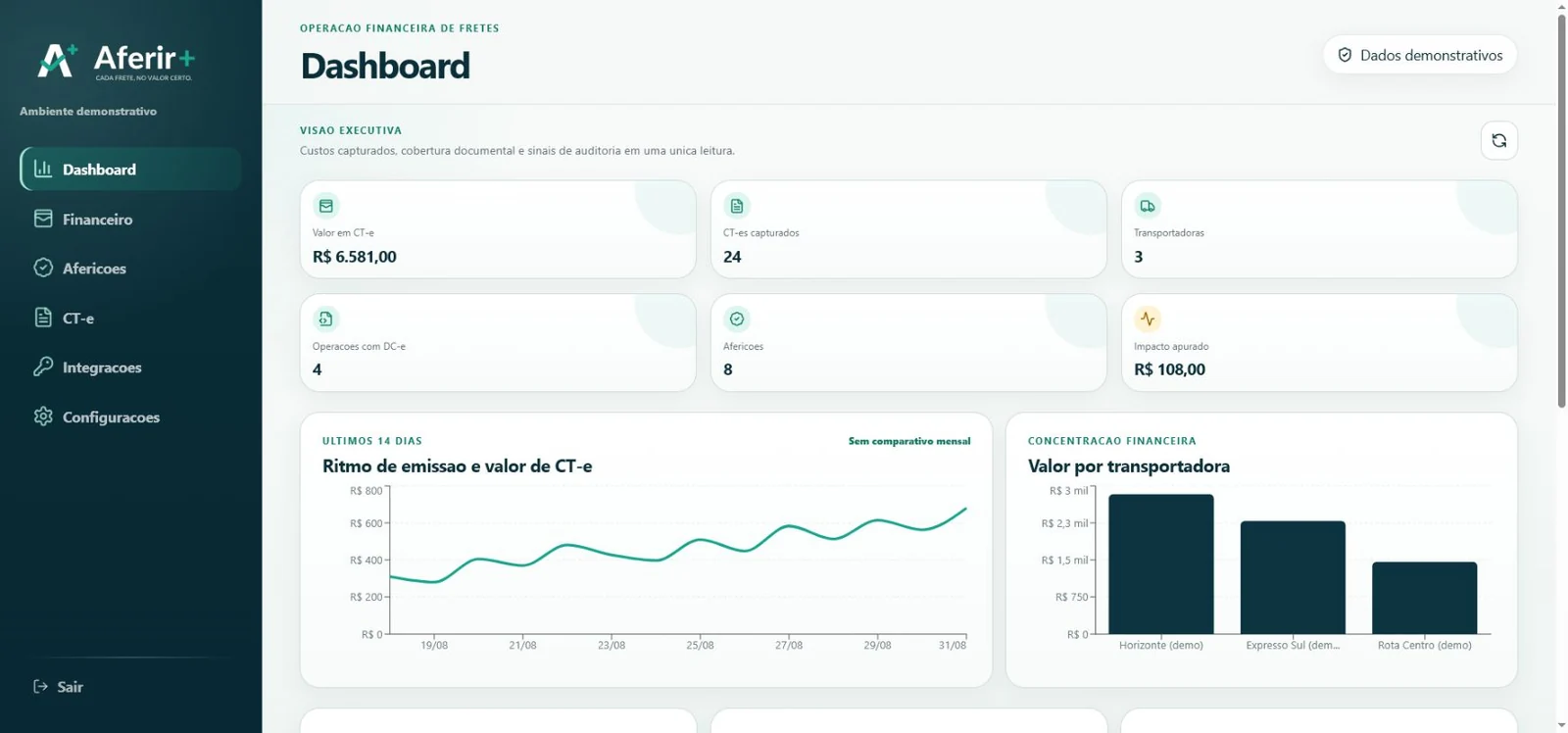The width and height of the screenshot is (1568, 733).
Task: Click the R$ 6.581,00 value
Action: (355, 257)
